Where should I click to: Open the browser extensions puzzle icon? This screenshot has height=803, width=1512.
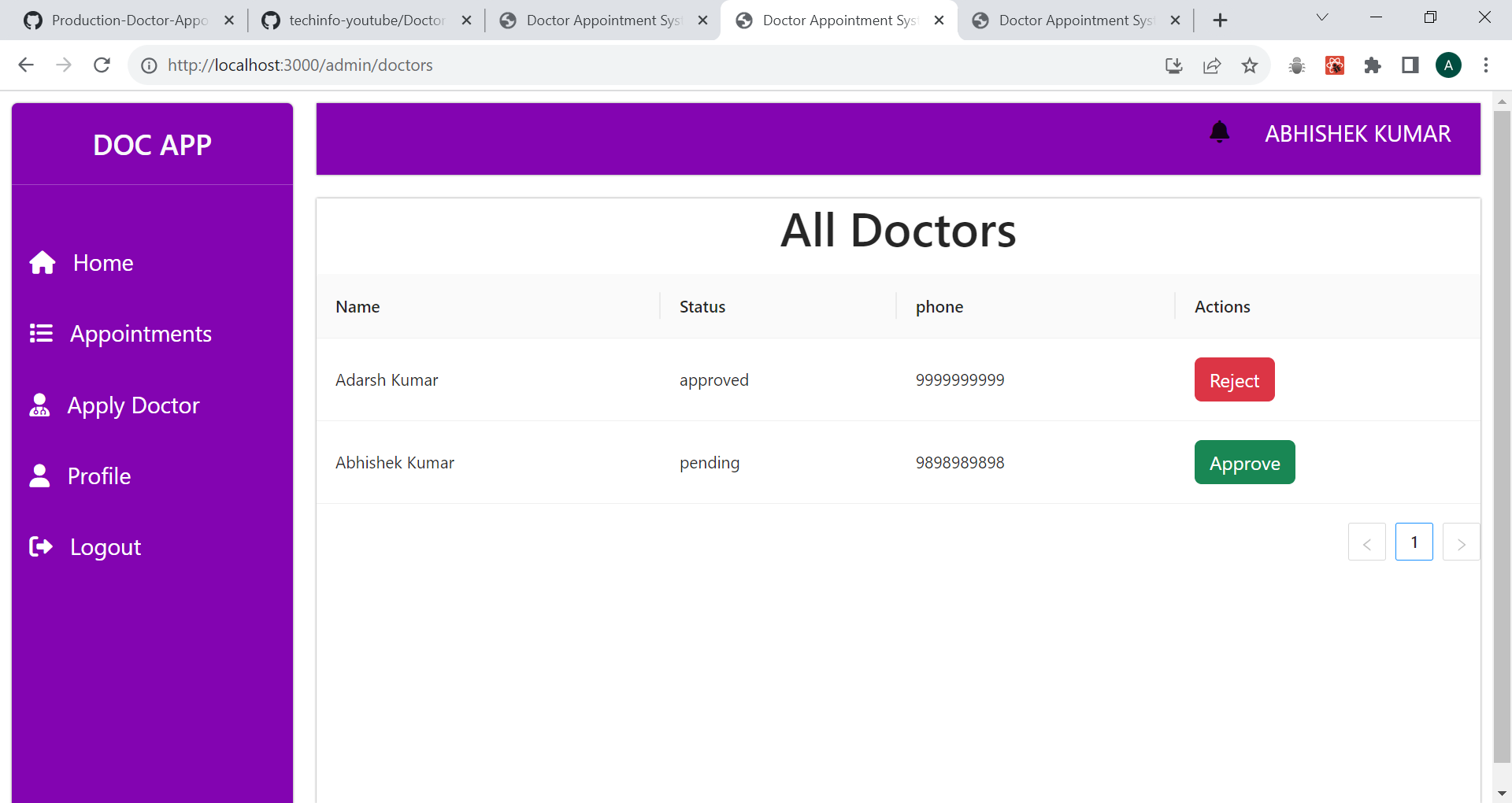(1372, 65)
